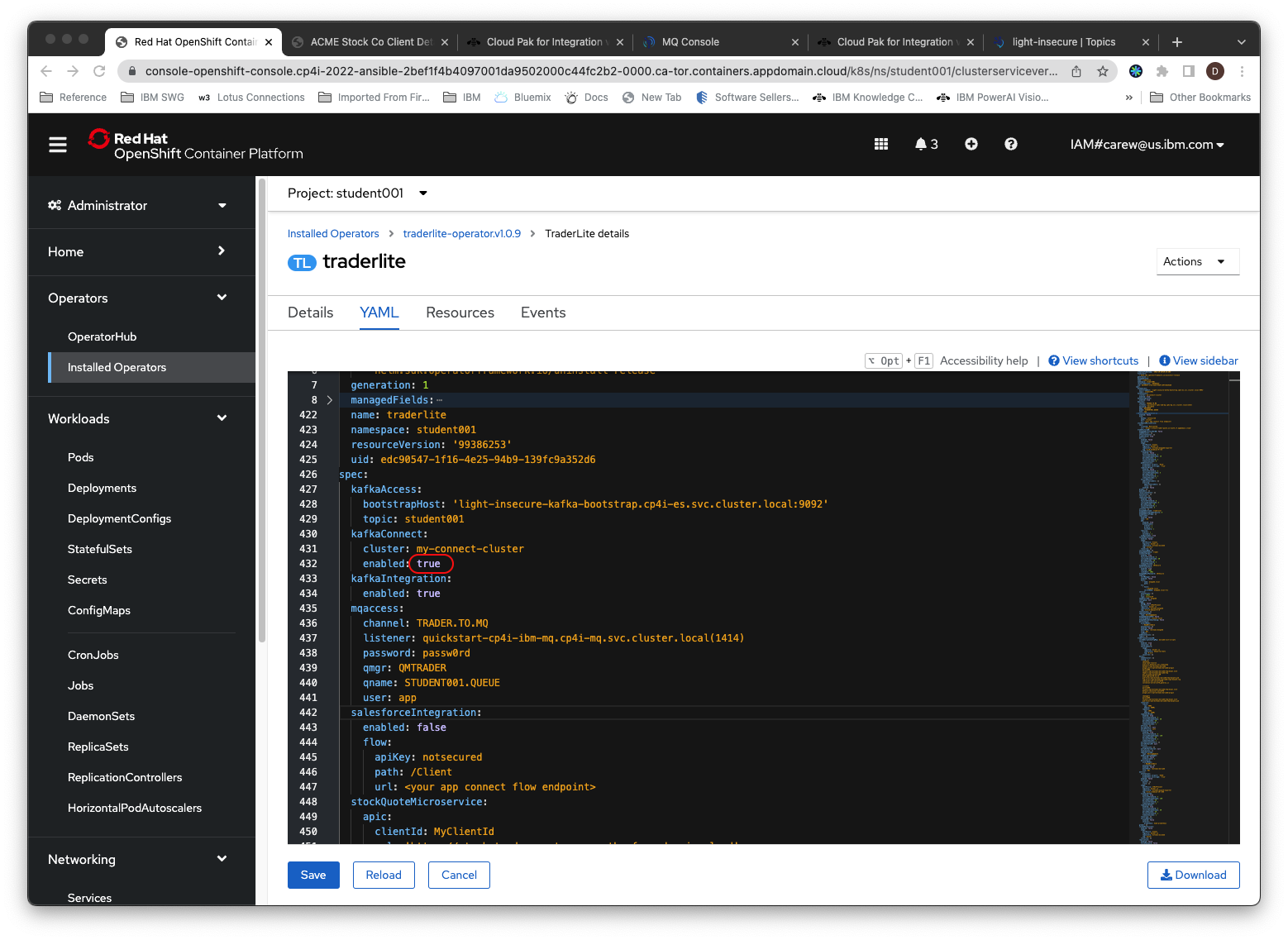Image resolution: width=1288 pixels, height=940 pixels.
Task: Switch to the Details tab
Action: [311, 313]
